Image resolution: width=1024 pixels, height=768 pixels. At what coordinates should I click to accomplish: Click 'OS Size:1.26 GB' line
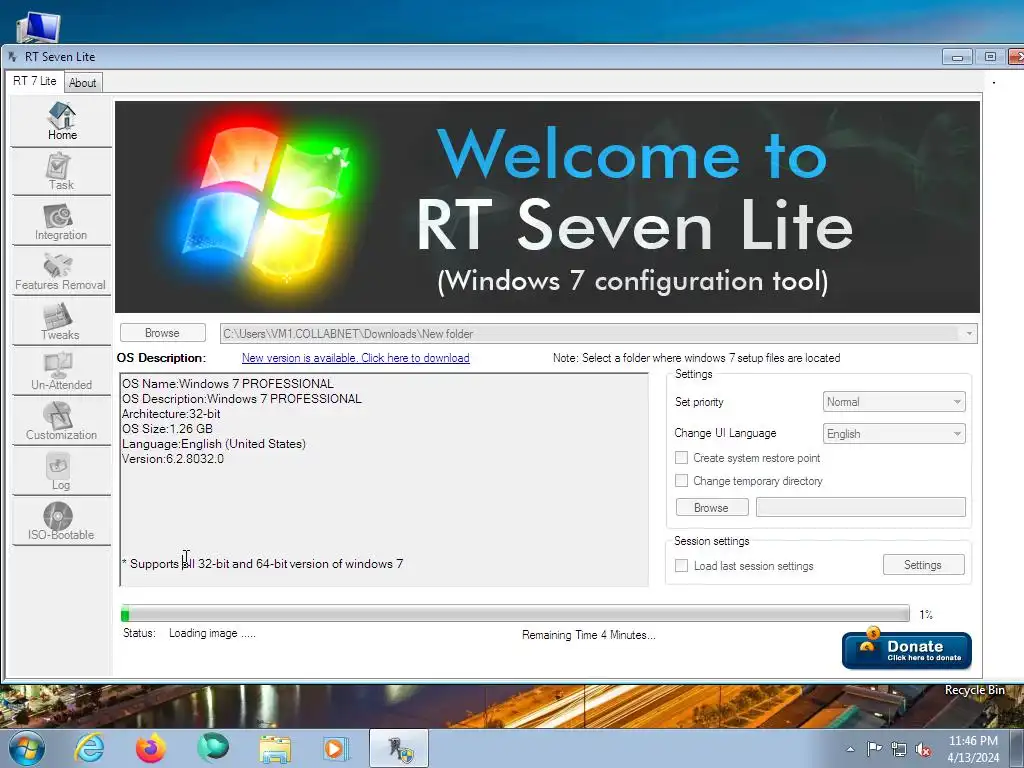(167, 428)
